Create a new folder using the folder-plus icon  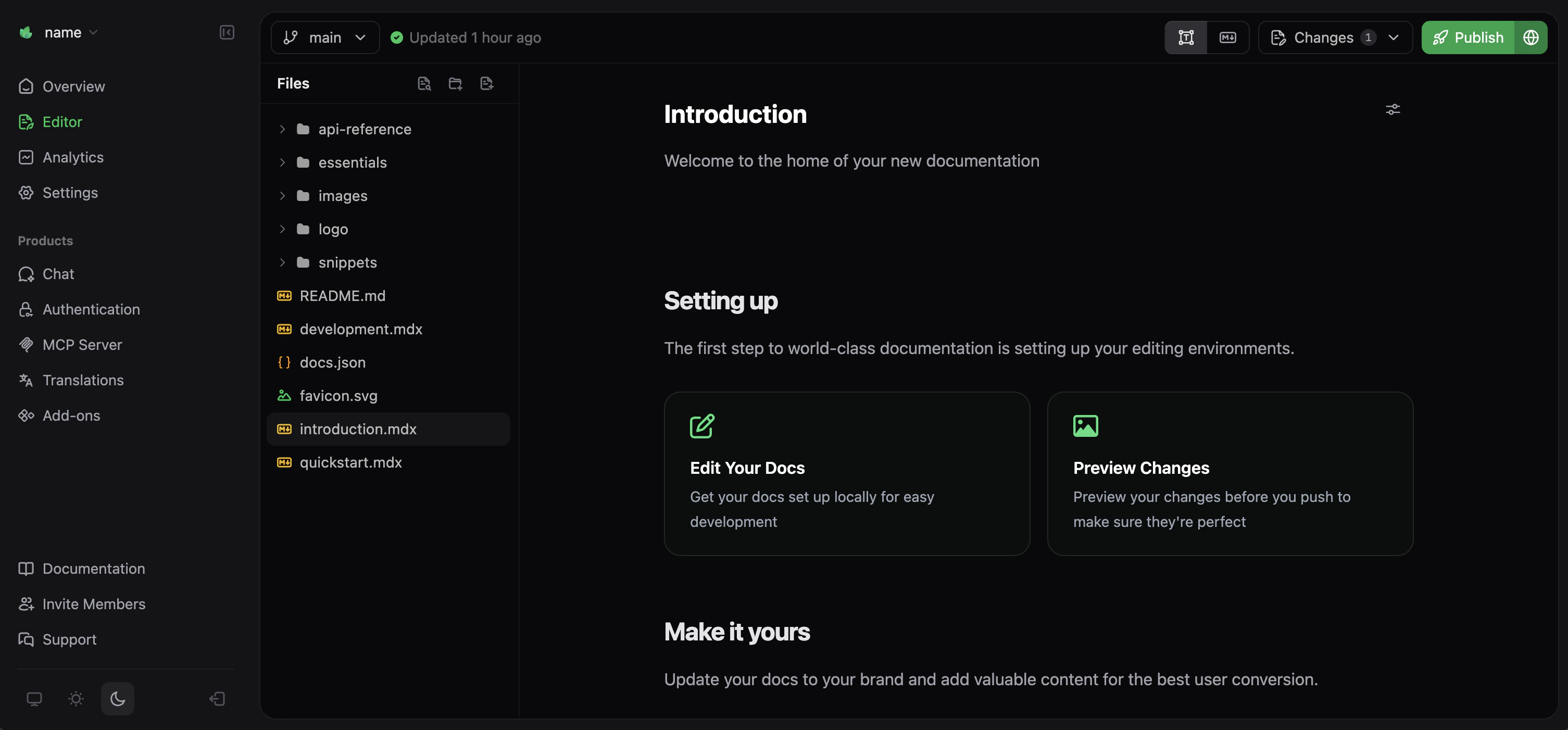coord(455,83)
